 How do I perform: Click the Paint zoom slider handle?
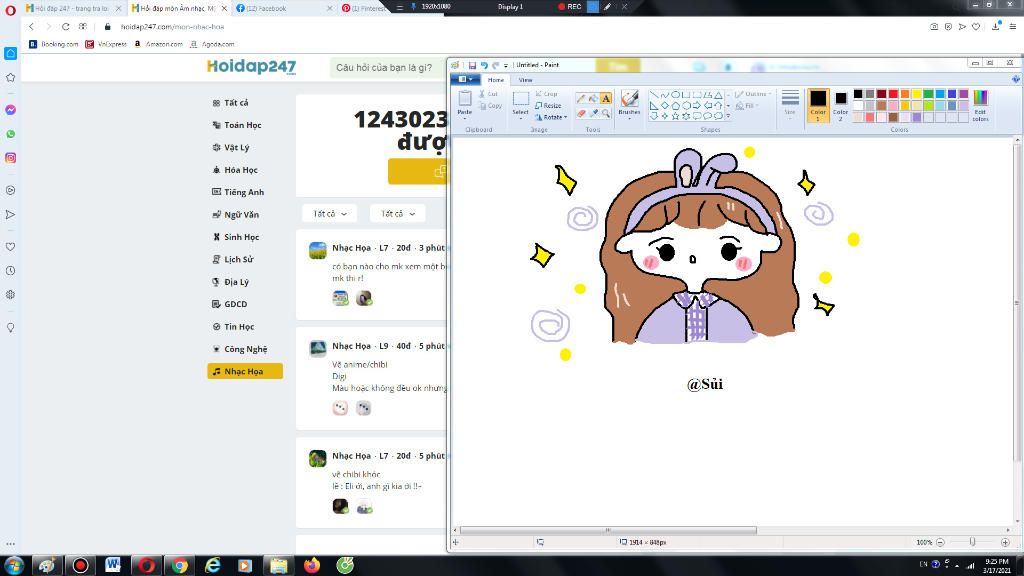(x=972, y=542)
